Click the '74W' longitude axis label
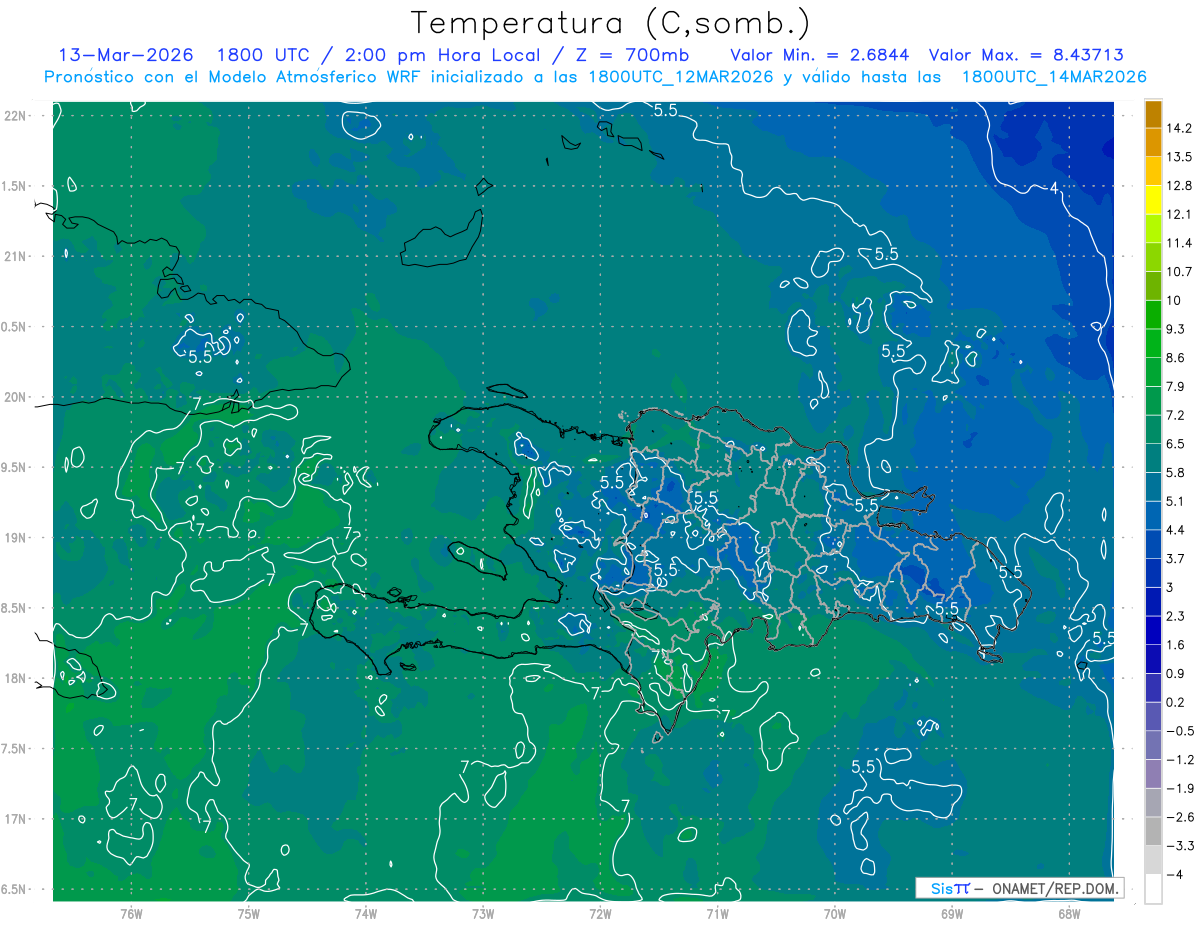This screenshot has height=927, width=1200. pyautogui.click(x=365, y=913)
